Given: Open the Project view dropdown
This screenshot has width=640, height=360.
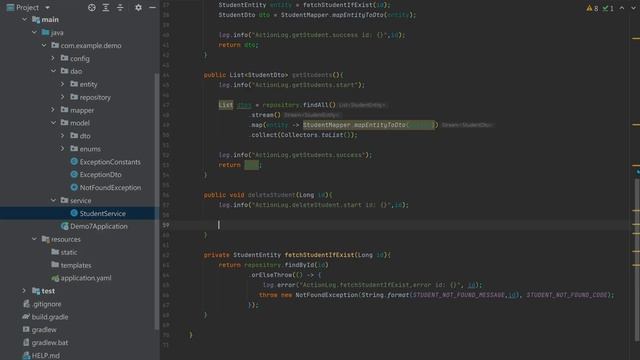Looking at the screenshot, I should click(48, 7).
